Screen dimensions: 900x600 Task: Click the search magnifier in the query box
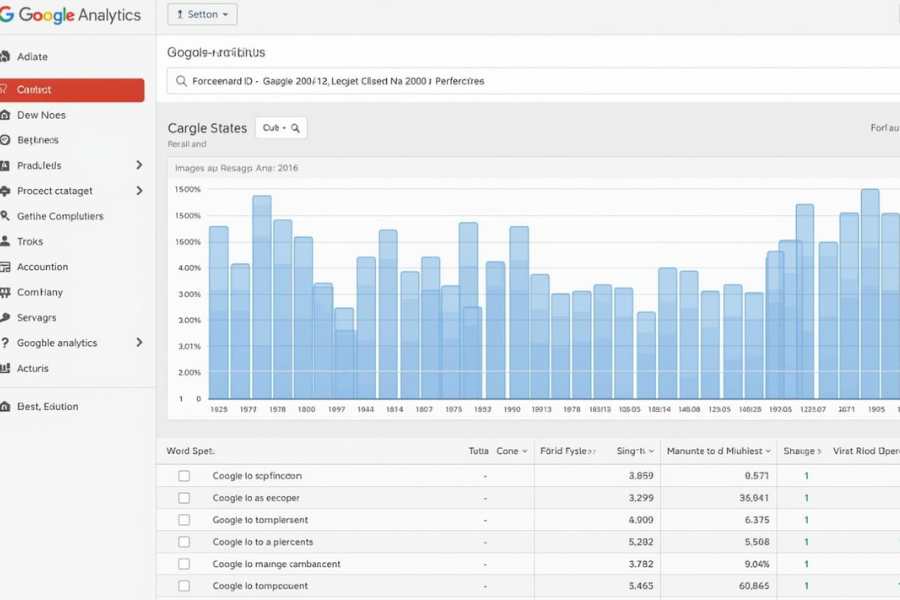(x=181, y=81)
